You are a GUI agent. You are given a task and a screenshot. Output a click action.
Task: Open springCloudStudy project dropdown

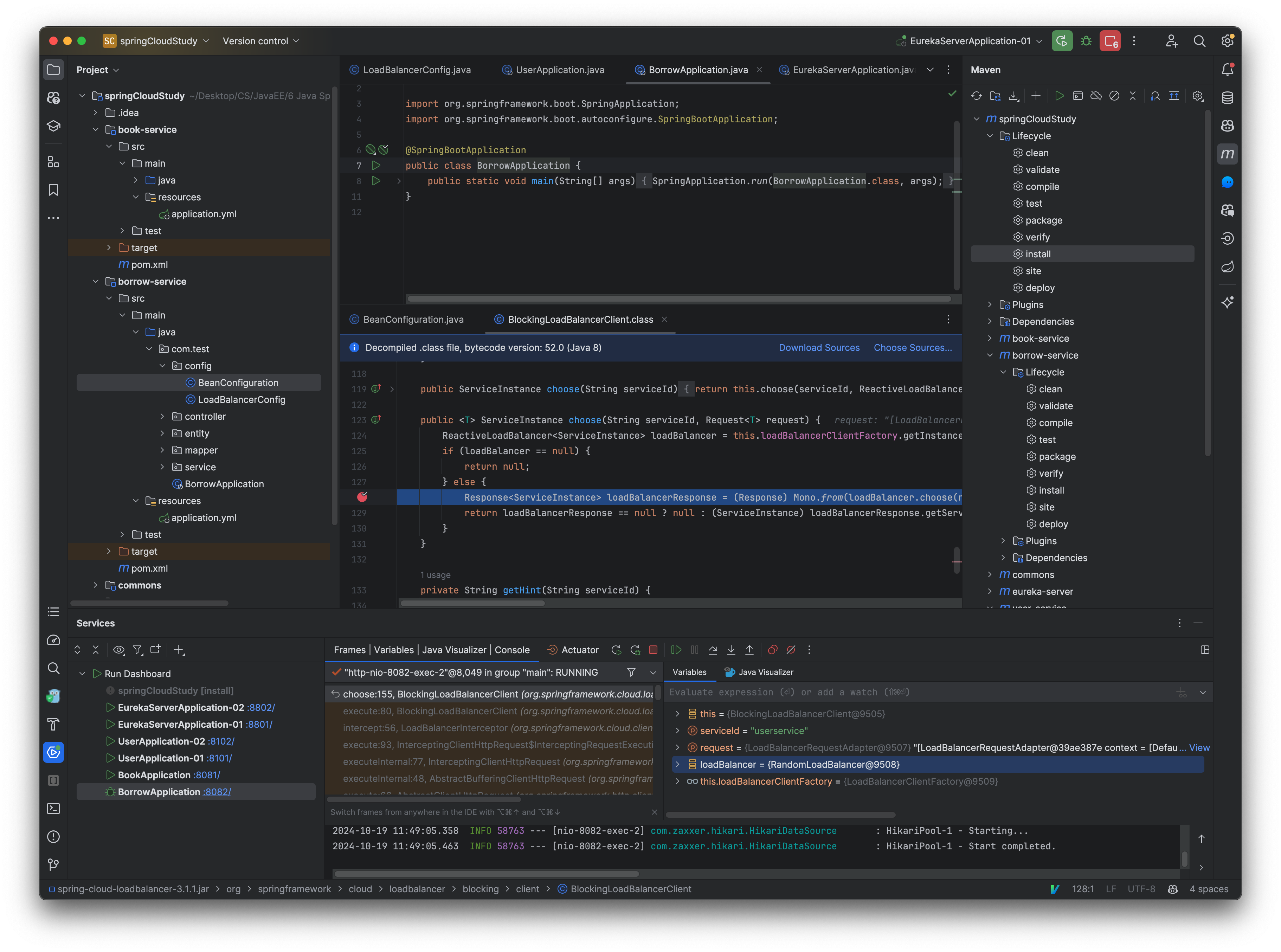click(156, 41)
